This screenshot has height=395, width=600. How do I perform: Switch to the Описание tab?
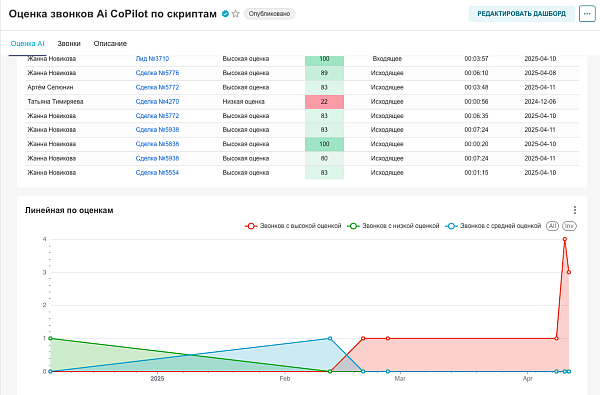[x=110, y=43]
